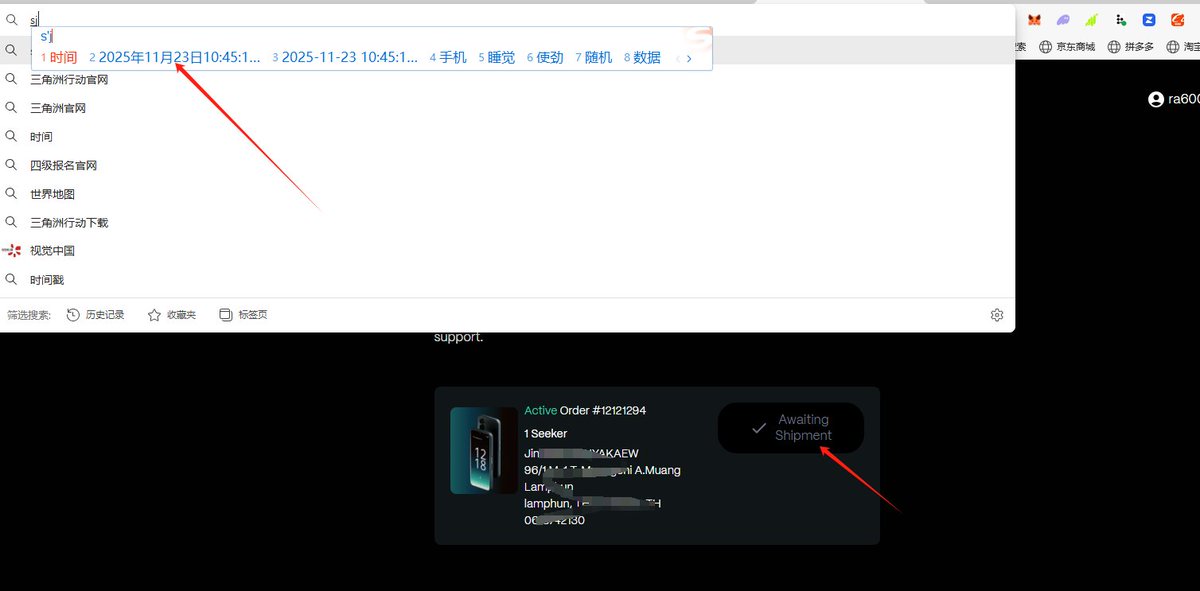Open the purple ghost wallet extension
1200x591 pixels.
pyautogui.click(x=1064, y=19)
